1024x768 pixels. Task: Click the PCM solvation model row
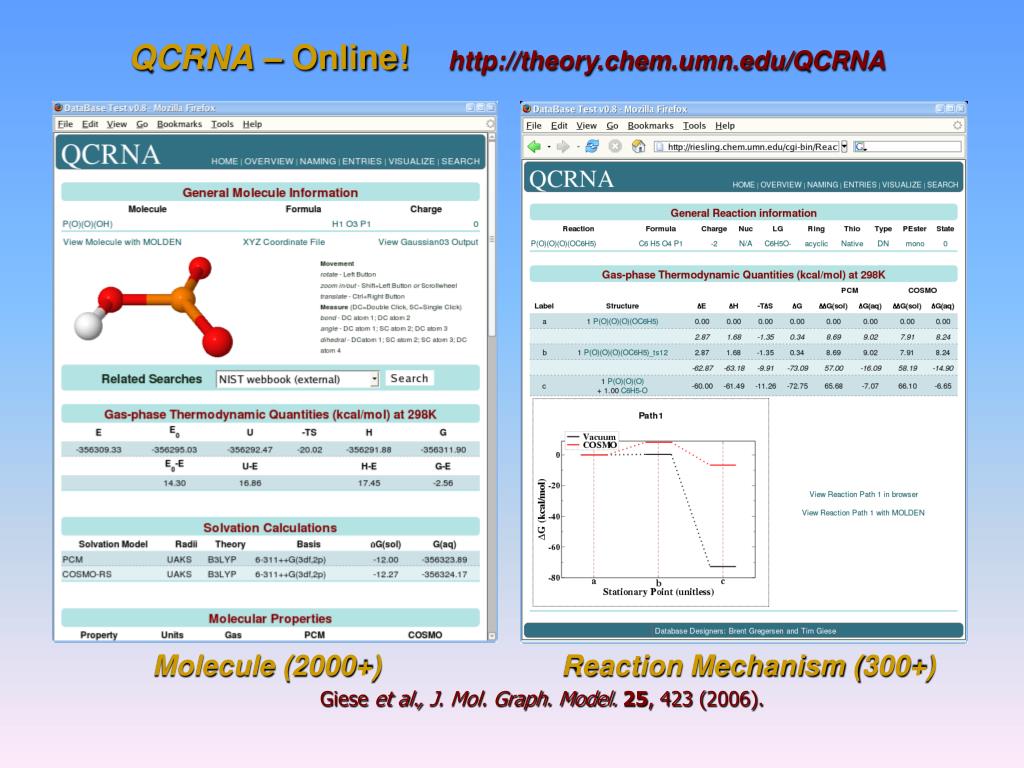270,560
